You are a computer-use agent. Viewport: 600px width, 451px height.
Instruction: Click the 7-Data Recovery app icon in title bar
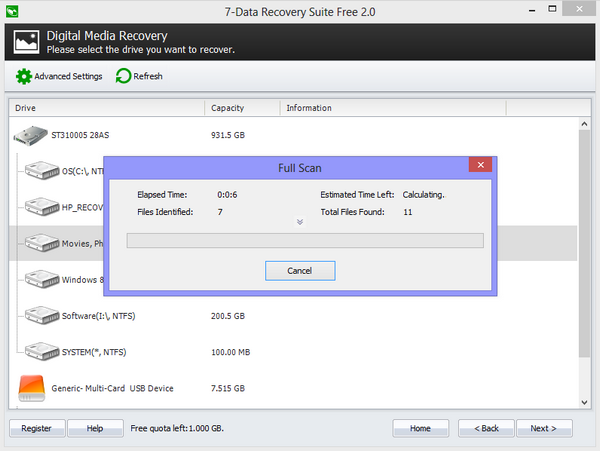point(12,11)
